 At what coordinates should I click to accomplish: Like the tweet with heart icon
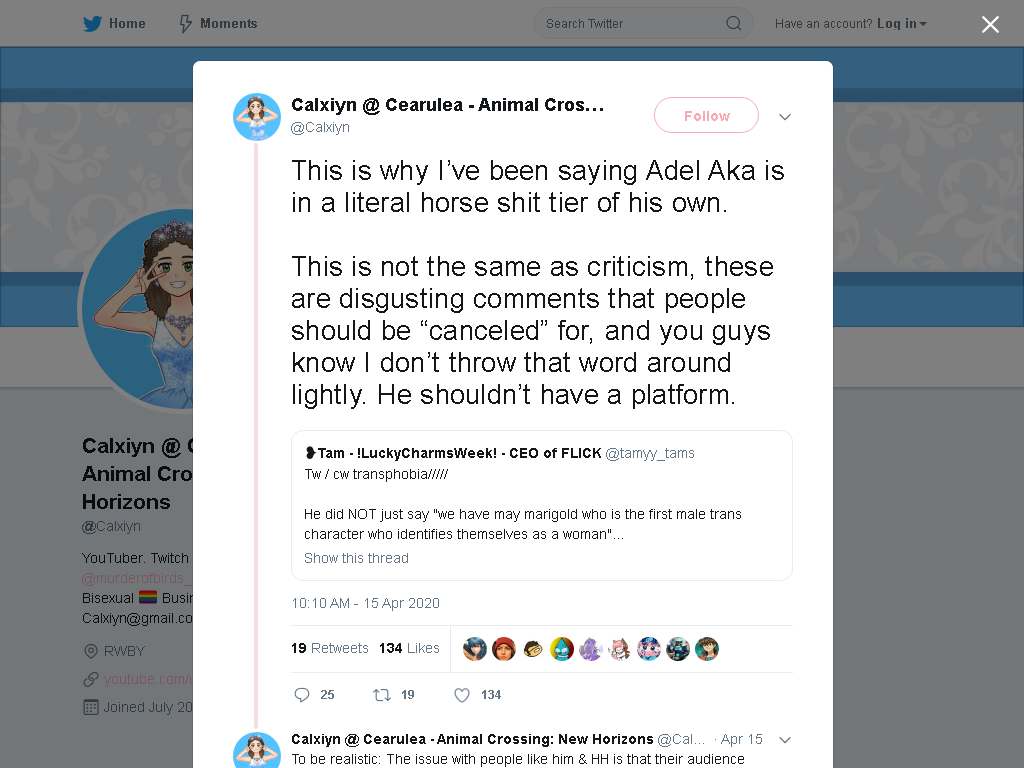point(462,695)
